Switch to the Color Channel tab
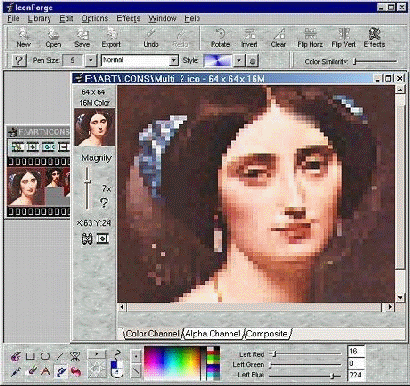 click(152, 333)
